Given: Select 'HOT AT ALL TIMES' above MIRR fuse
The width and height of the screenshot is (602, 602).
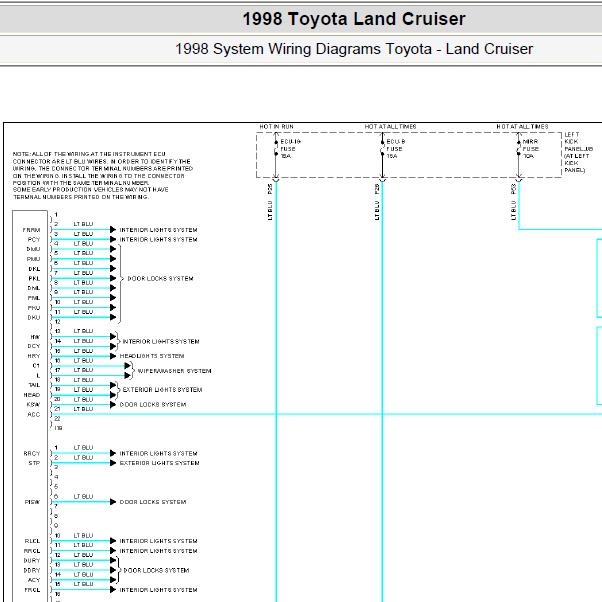Looking at the screenshot, I should tap(522, 126).
